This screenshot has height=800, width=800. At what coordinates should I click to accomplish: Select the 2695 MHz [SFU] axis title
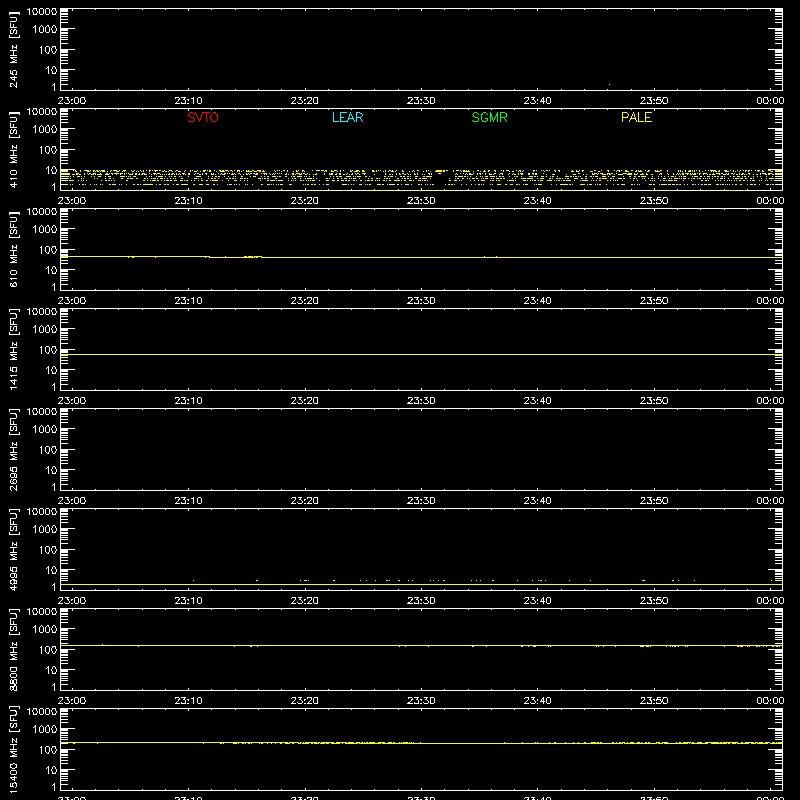tap(13, 450)
